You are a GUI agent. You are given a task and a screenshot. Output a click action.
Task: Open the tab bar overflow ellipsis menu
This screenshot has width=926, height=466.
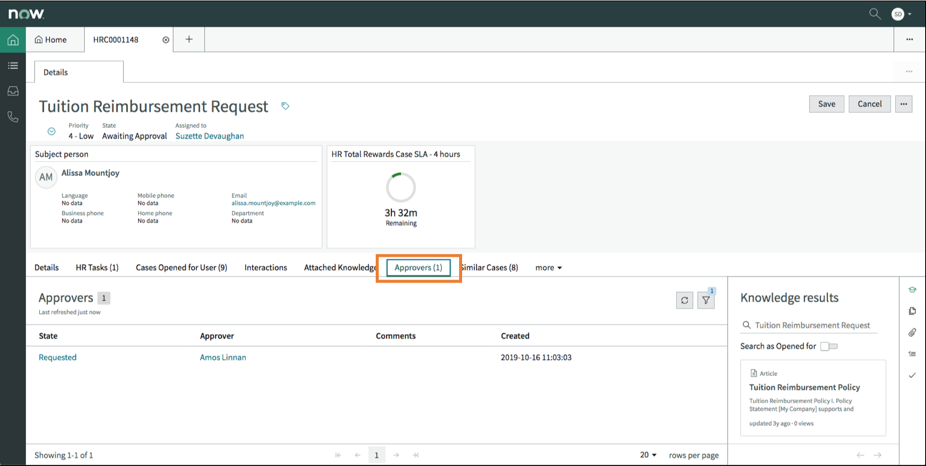[909, 40]
